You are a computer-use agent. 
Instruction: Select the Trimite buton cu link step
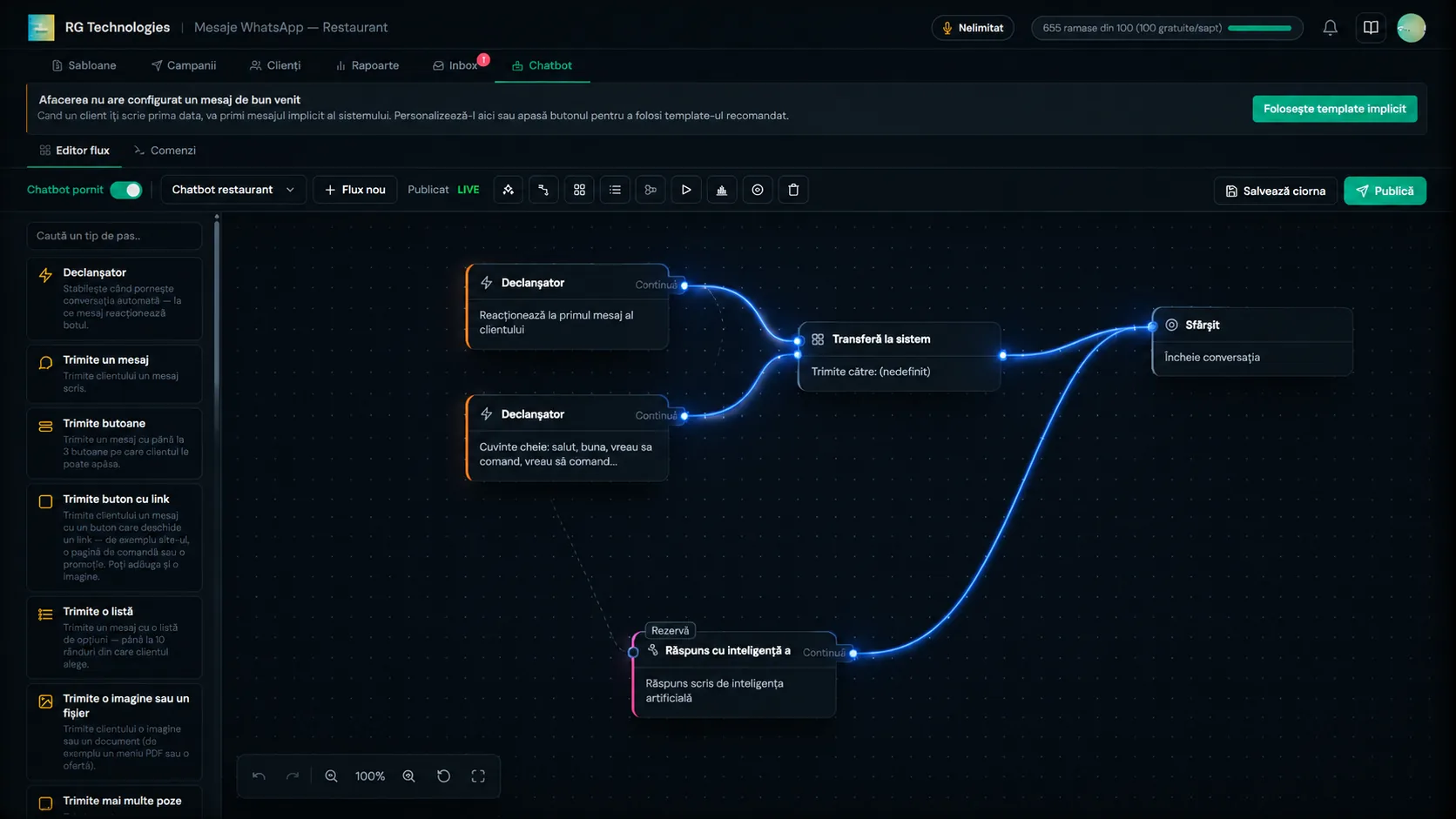115,537
